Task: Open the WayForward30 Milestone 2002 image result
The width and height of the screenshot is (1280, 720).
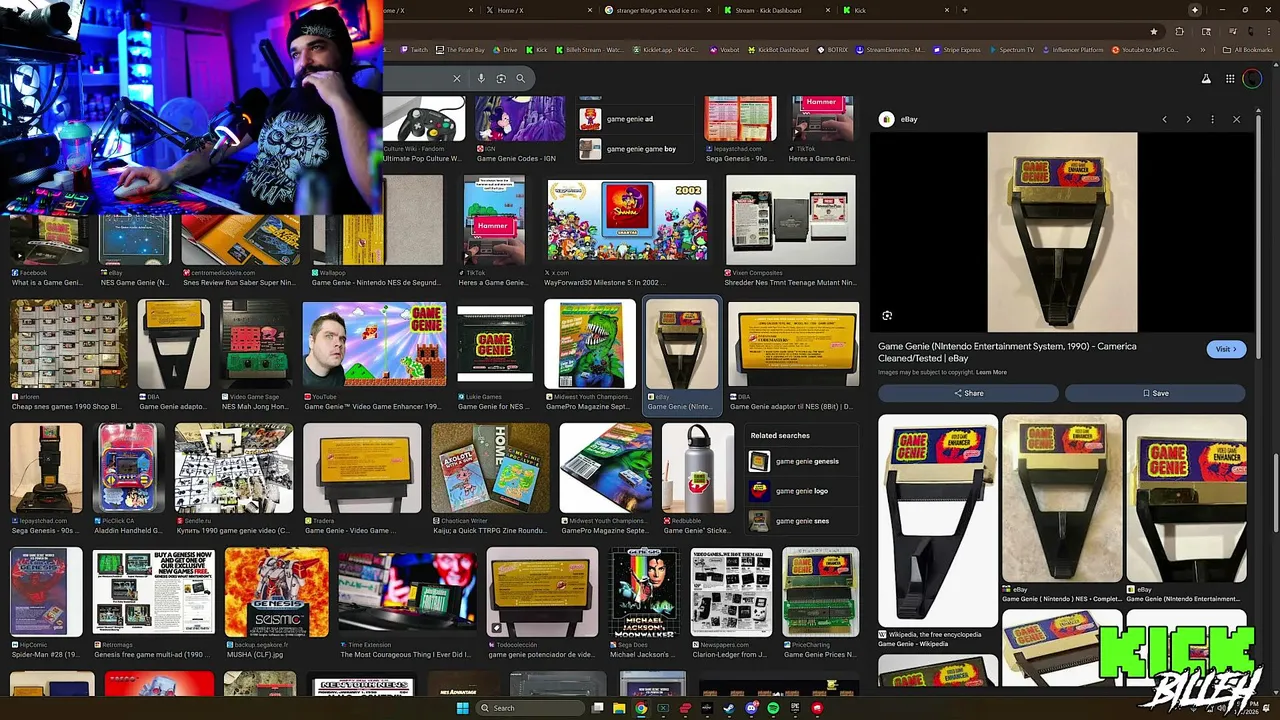Action: point(627,220)
